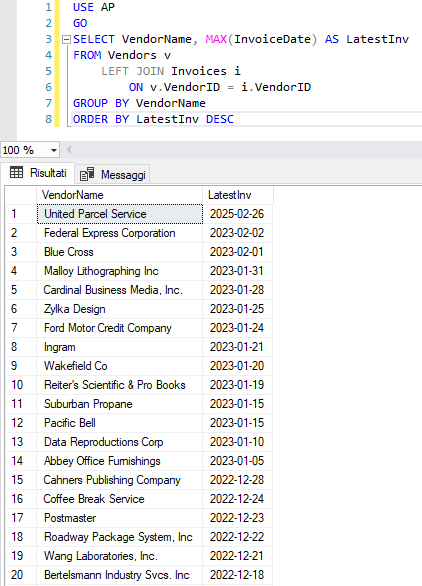The width and height of the screenshot is (422, 586).
Task: Select the Data Reproductions Corp cell
Action: (120, 442)
